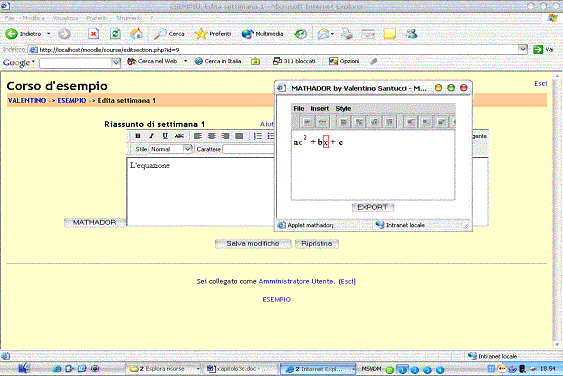Open the Modifica menu in Internet Explorer
The width and height of the screenshot is (563, 376).
tap(33, 18)
